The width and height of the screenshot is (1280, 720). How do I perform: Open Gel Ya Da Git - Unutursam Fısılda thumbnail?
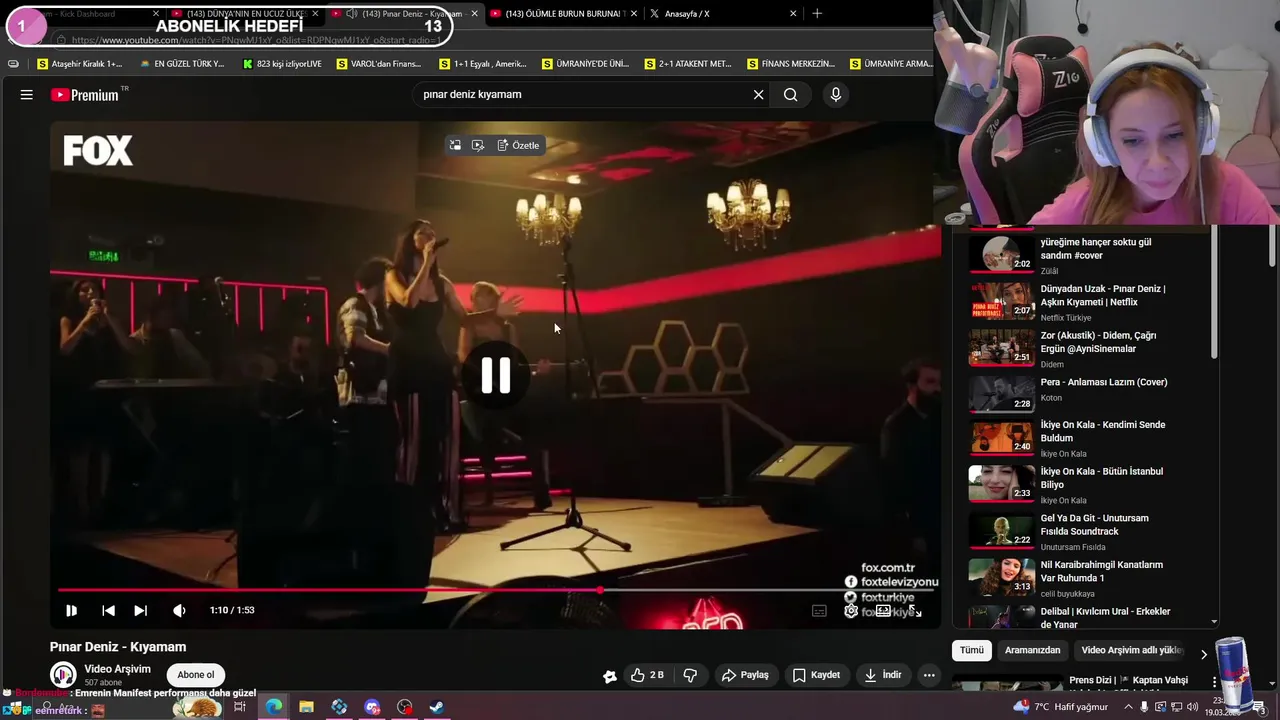(x=1001, y=530)
